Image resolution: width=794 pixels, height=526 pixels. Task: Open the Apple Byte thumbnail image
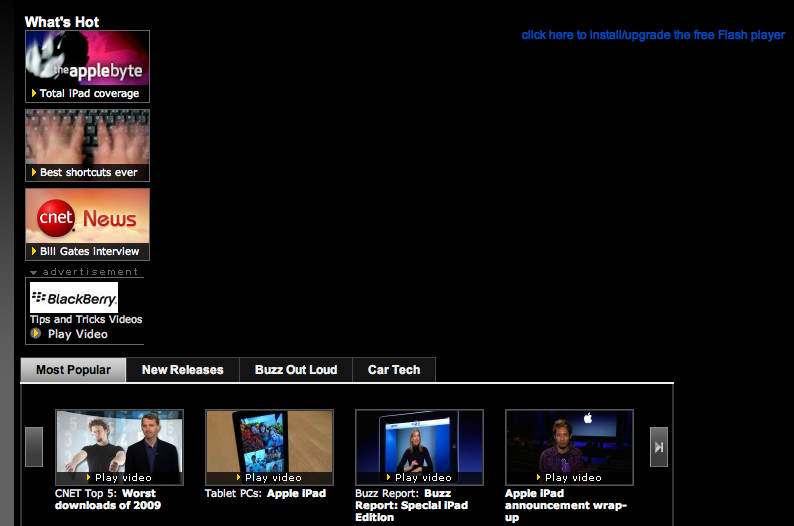tap(87, 58)
